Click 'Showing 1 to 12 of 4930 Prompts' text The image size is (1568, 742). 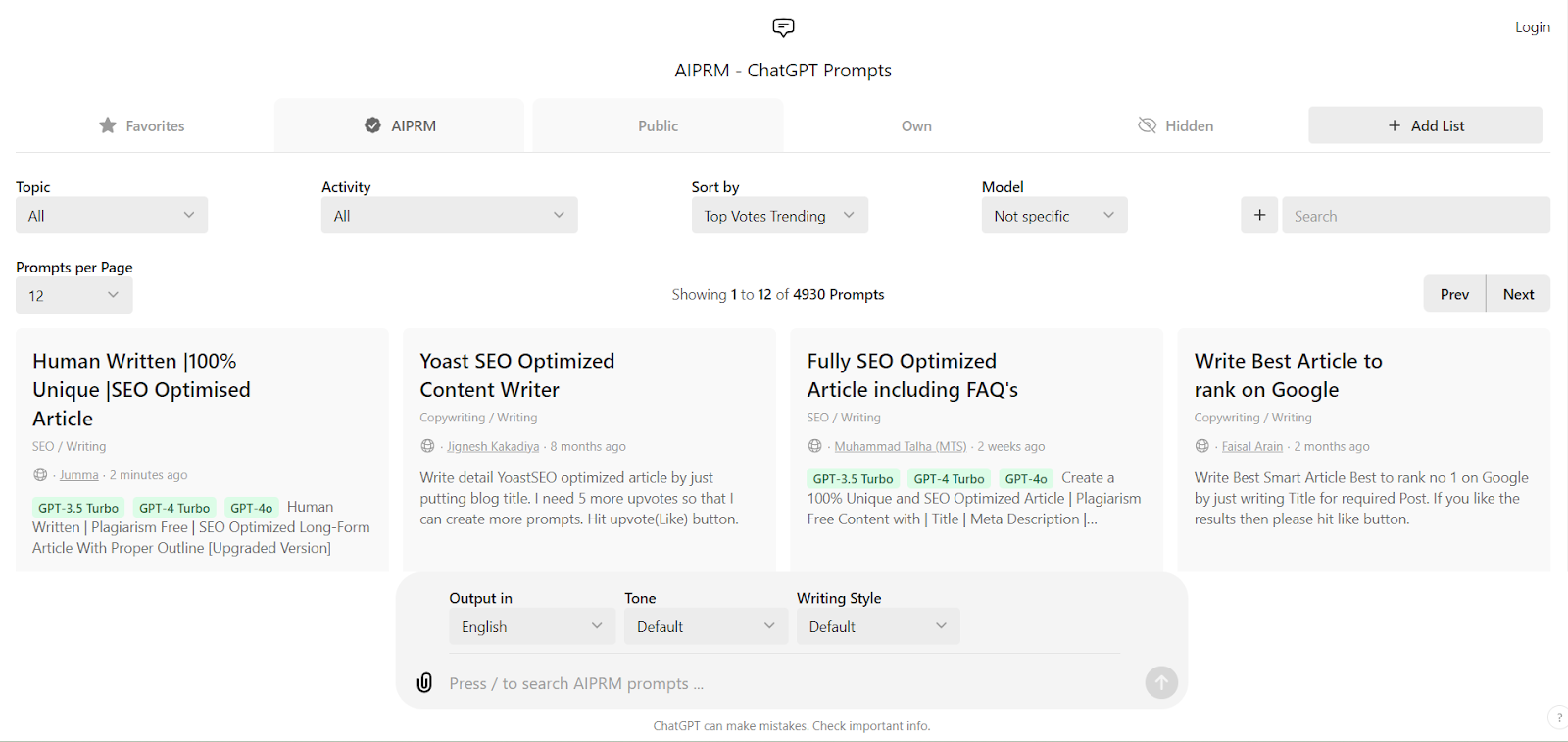coord(778,294)
